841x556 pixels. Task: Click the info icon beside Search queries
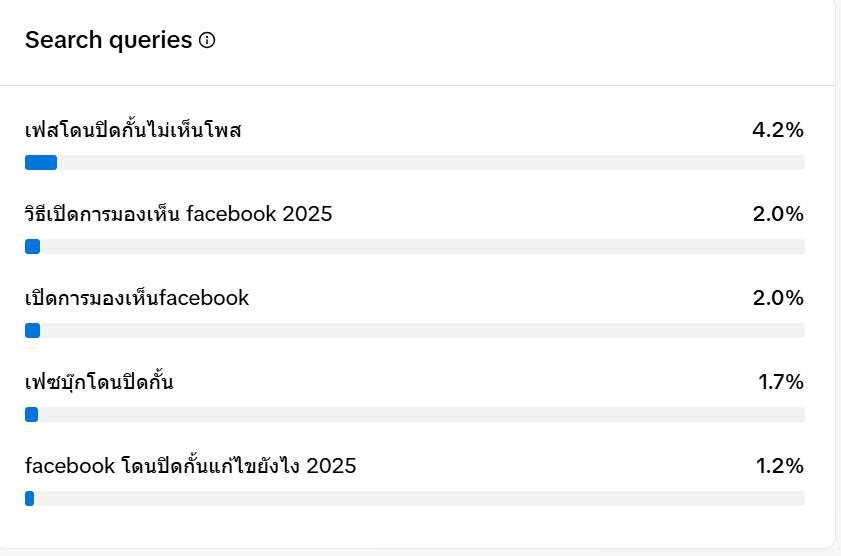click(x=207, y=41)
